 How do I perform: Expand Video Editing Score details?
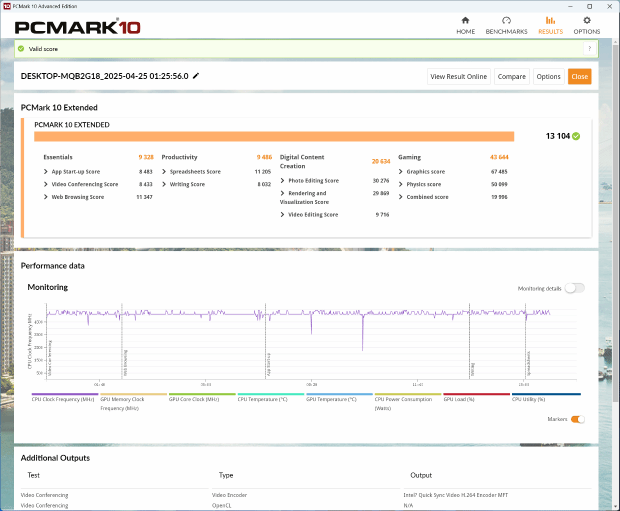[282, 215]
